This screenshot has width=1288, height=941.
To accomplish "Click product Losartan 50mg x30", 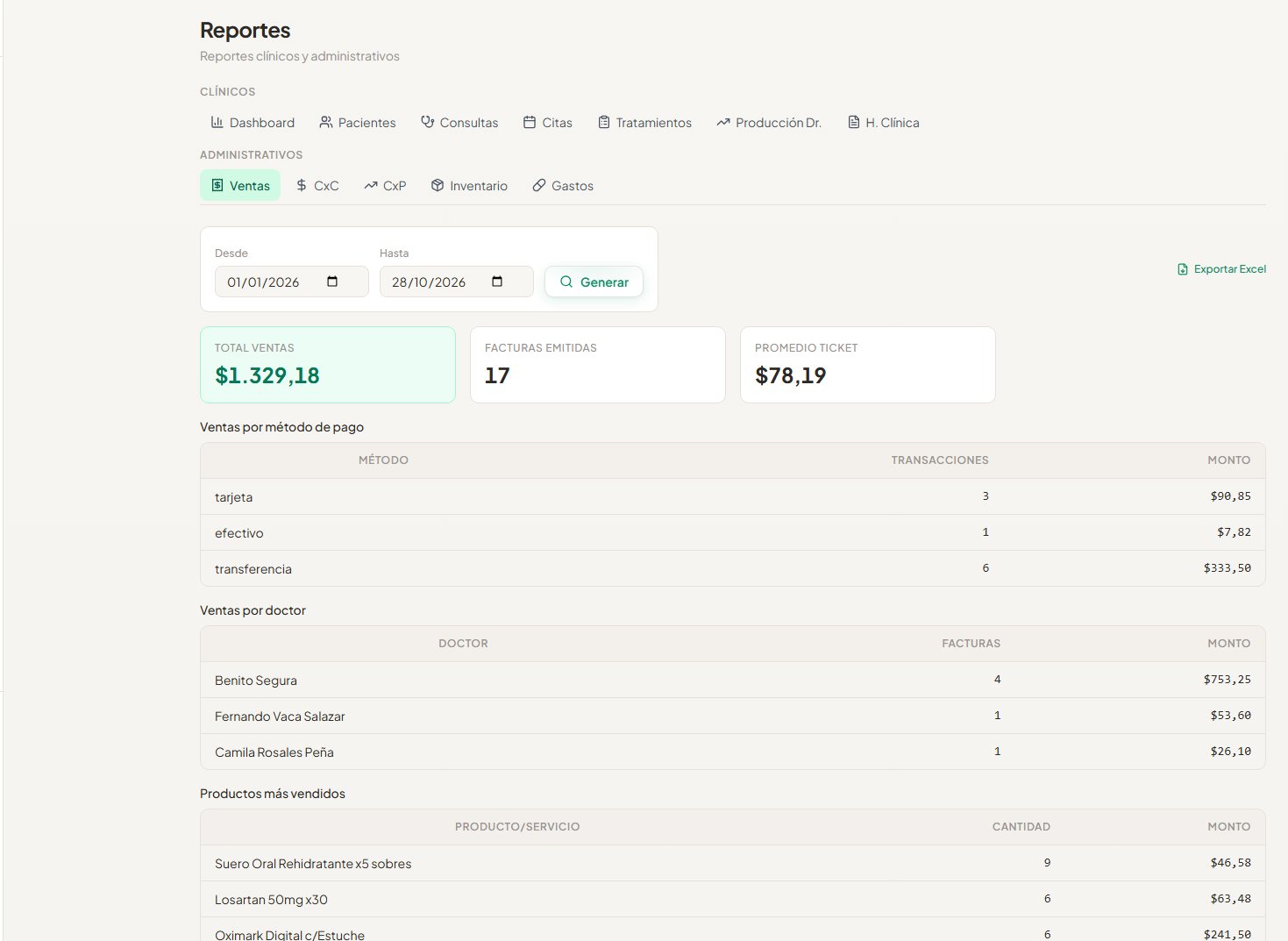I will pyautogui.click(x=271, y=900).
